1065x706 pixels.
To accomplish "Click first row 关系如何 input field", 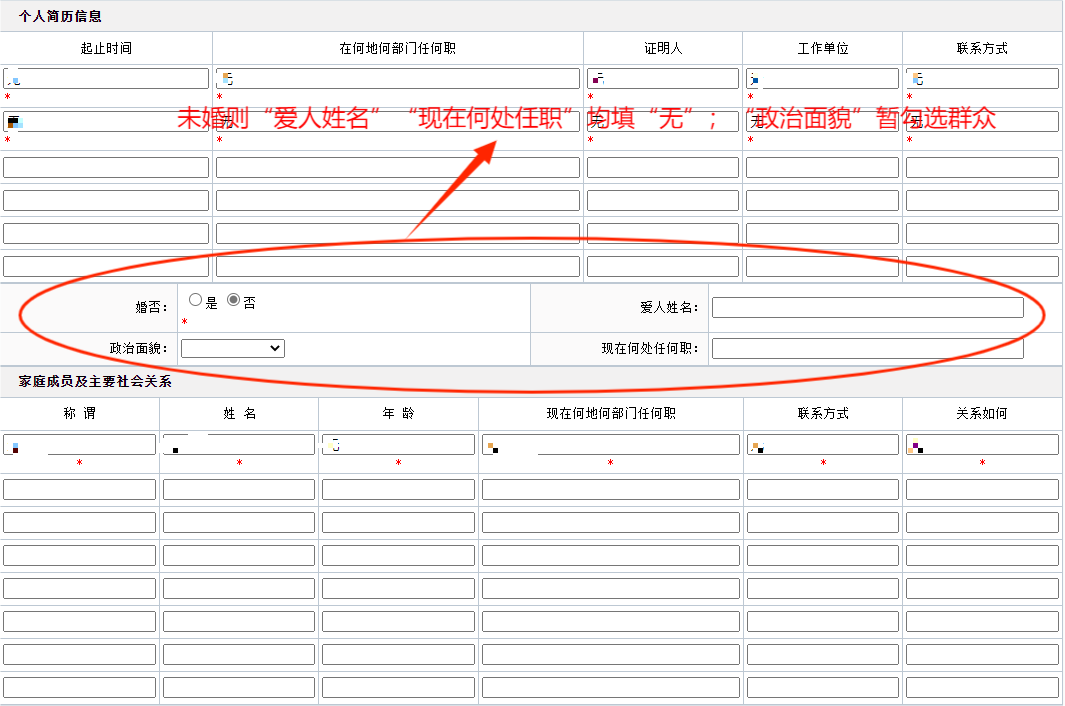I will (982, 445).
